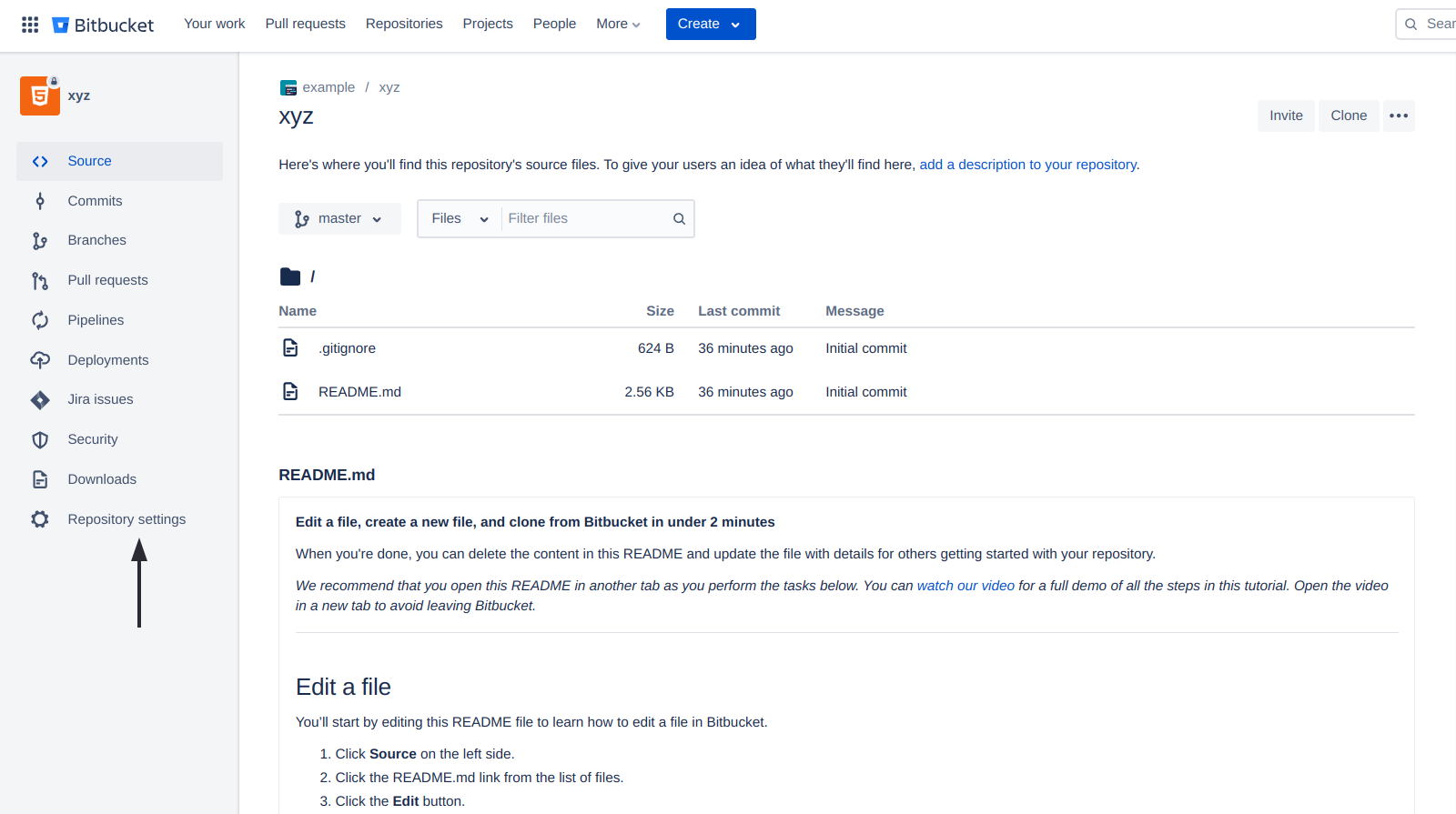Select Pipelines in the sidebar
Screen dimensions: 1456x814
(119, 320)
